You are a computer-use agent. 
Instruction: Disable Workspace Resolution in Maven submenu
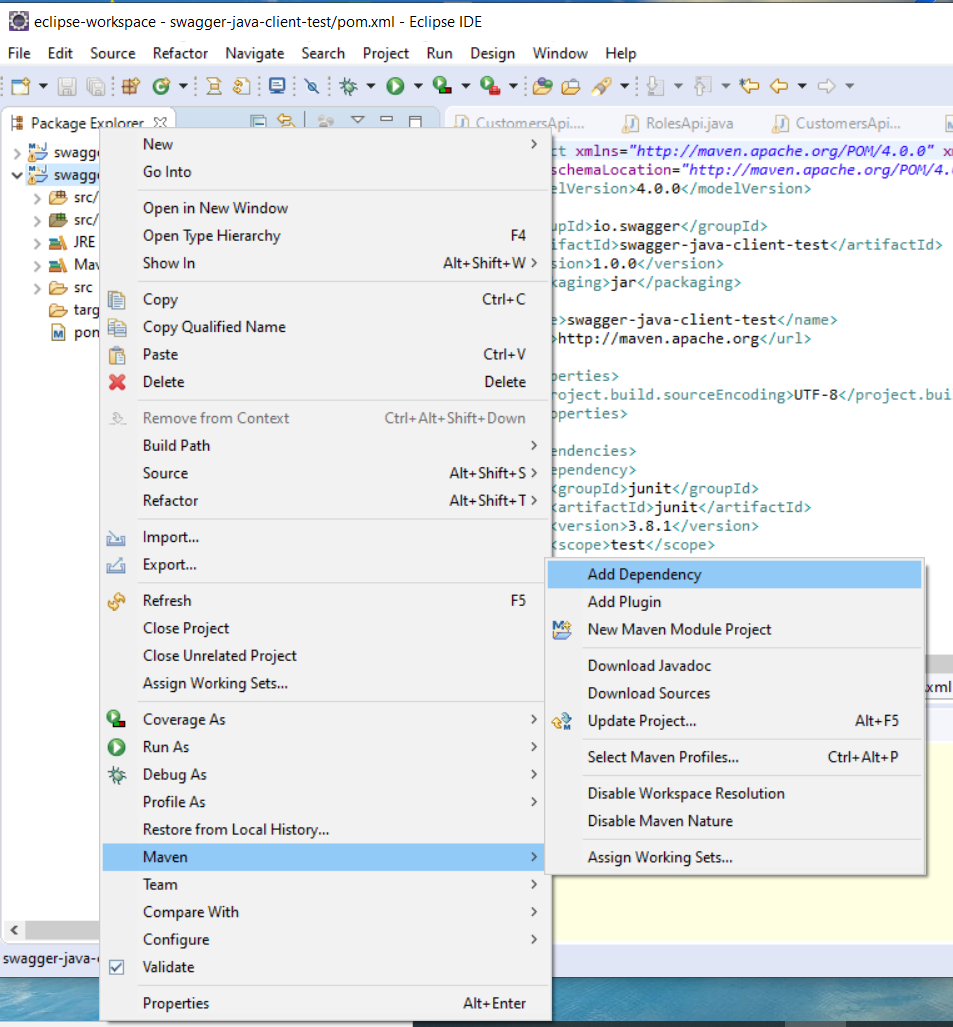(685, 793)
